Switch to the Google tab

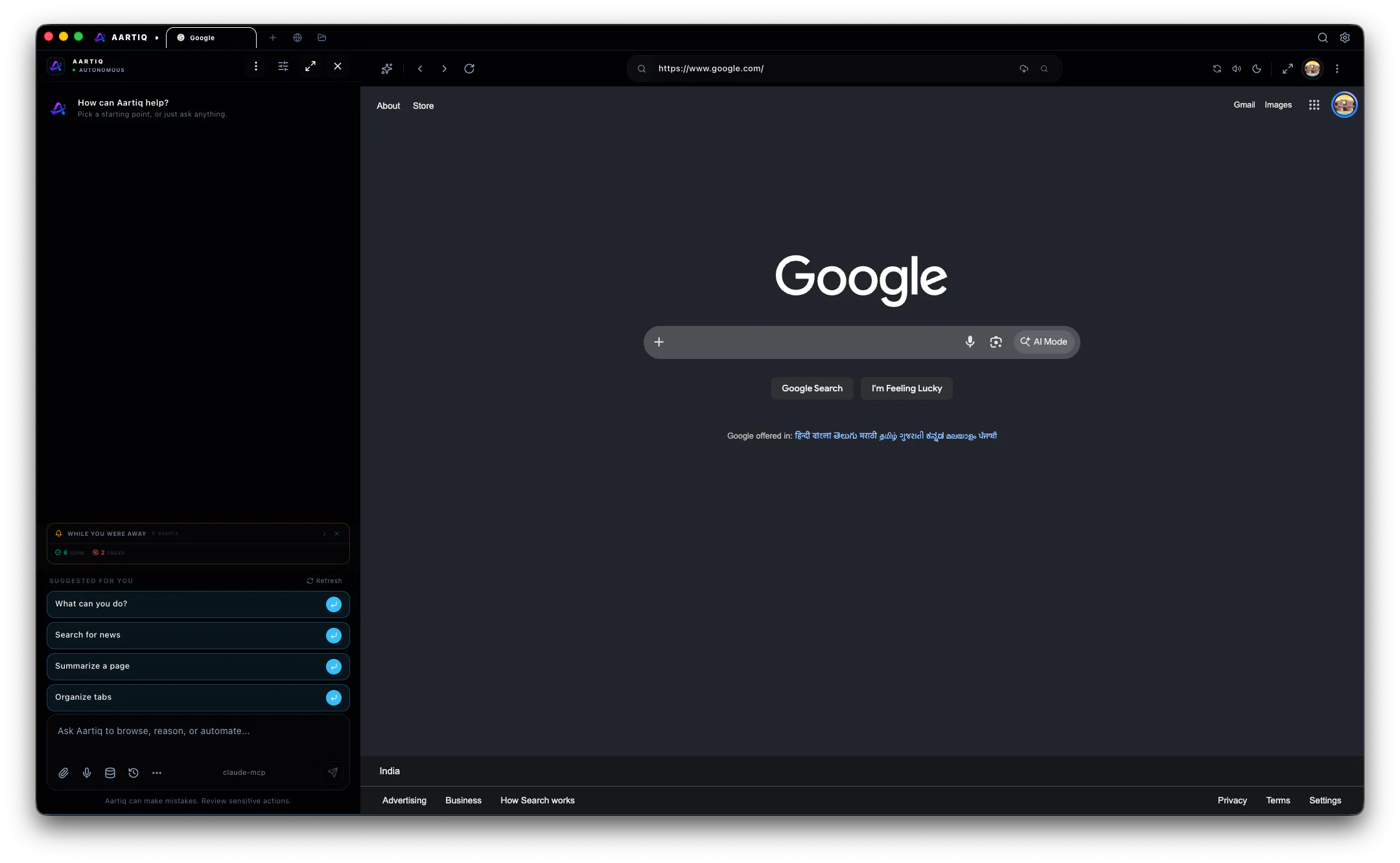[x=211, y=38]
